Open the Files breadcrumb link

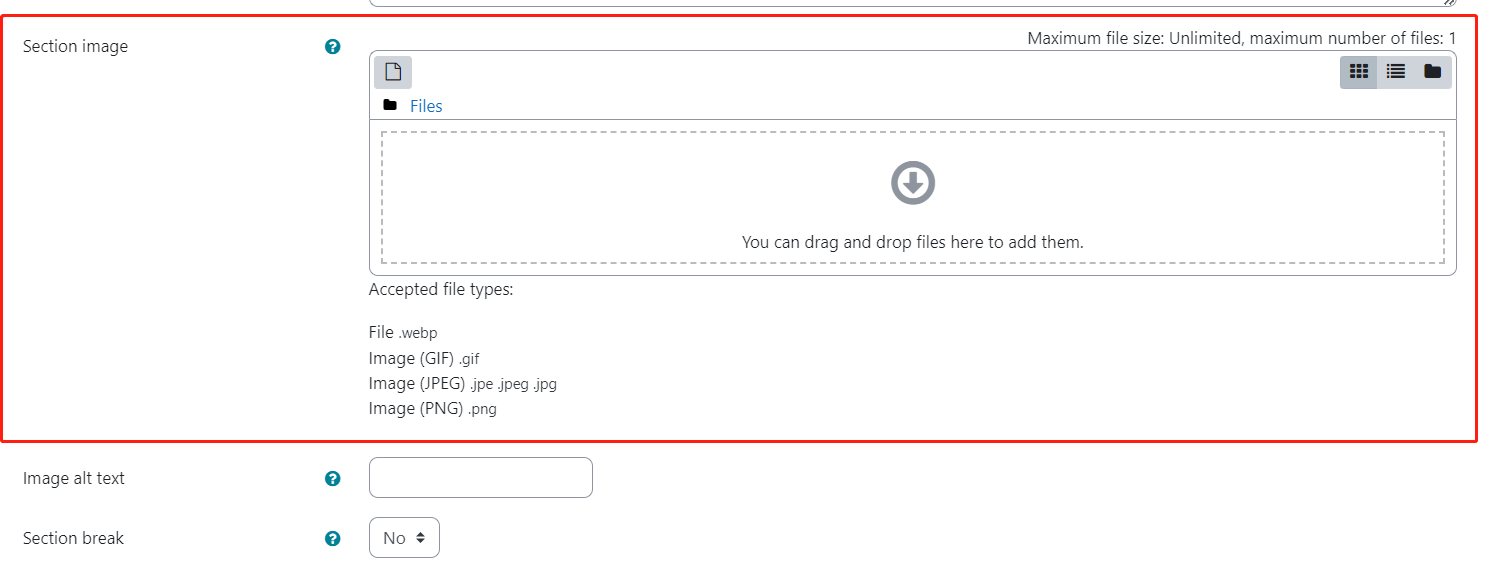pos(426,106)
